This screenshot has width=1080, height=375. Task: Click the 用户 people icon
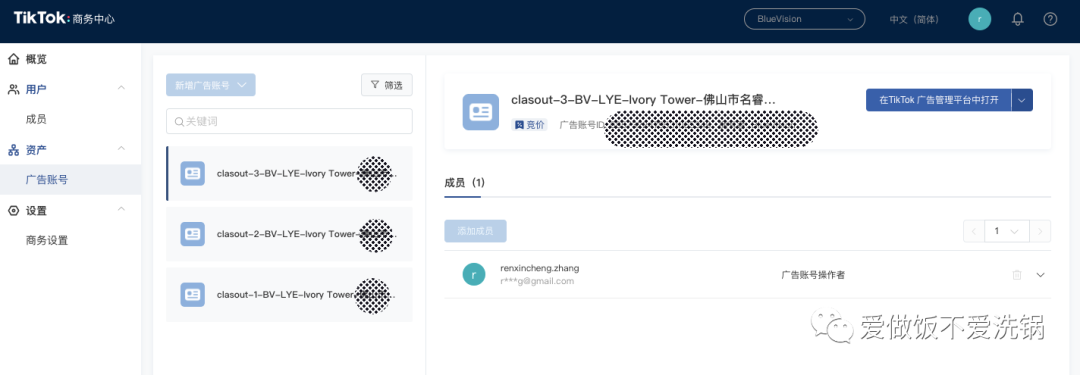[14, 89]
